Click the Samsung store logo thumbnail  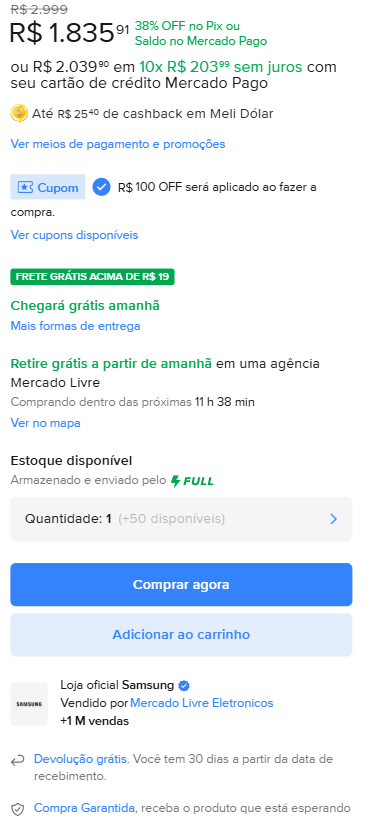coord(29,704)
